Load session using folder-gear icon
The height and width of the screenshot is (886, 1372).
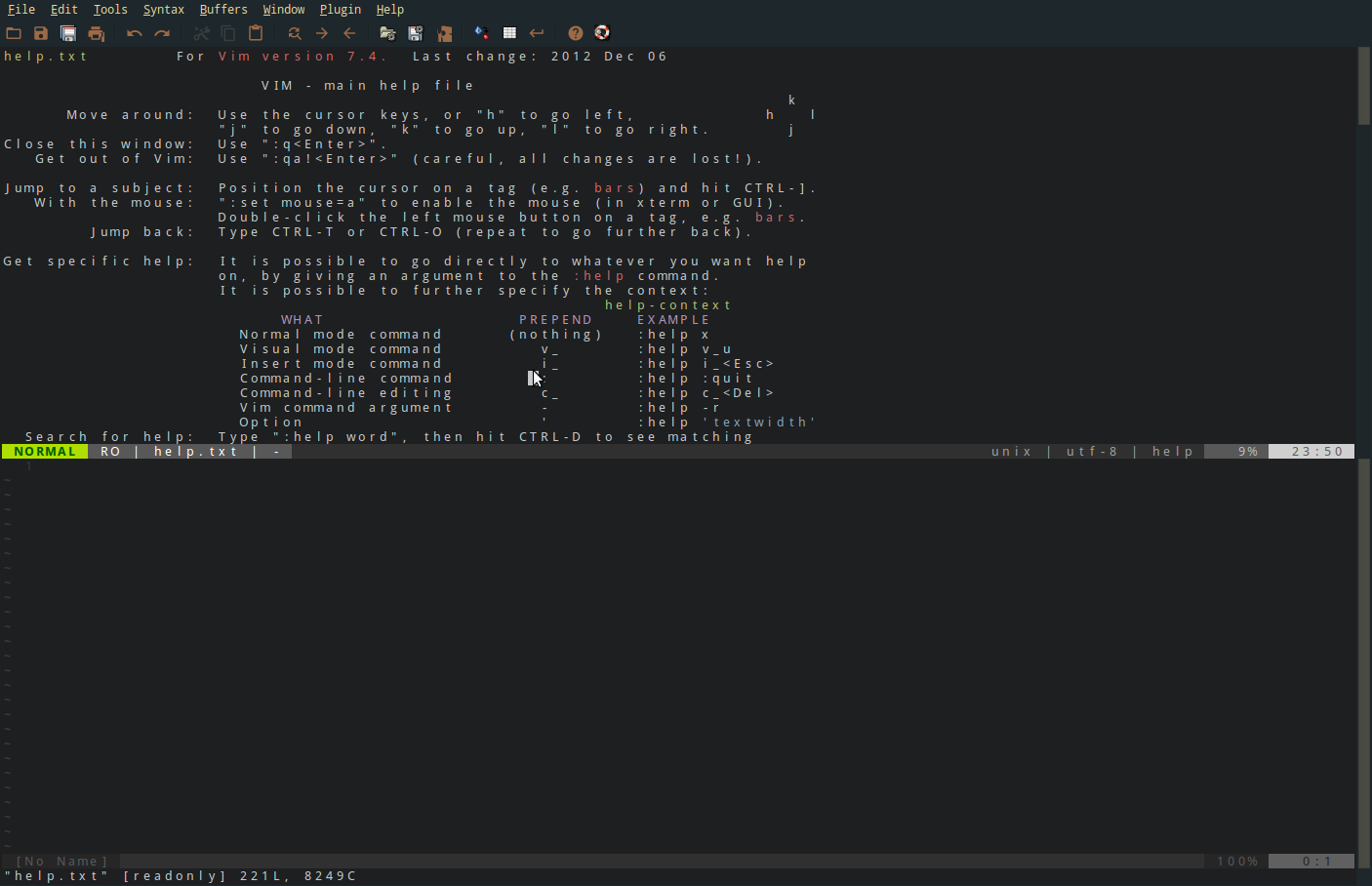pos(387,33)
